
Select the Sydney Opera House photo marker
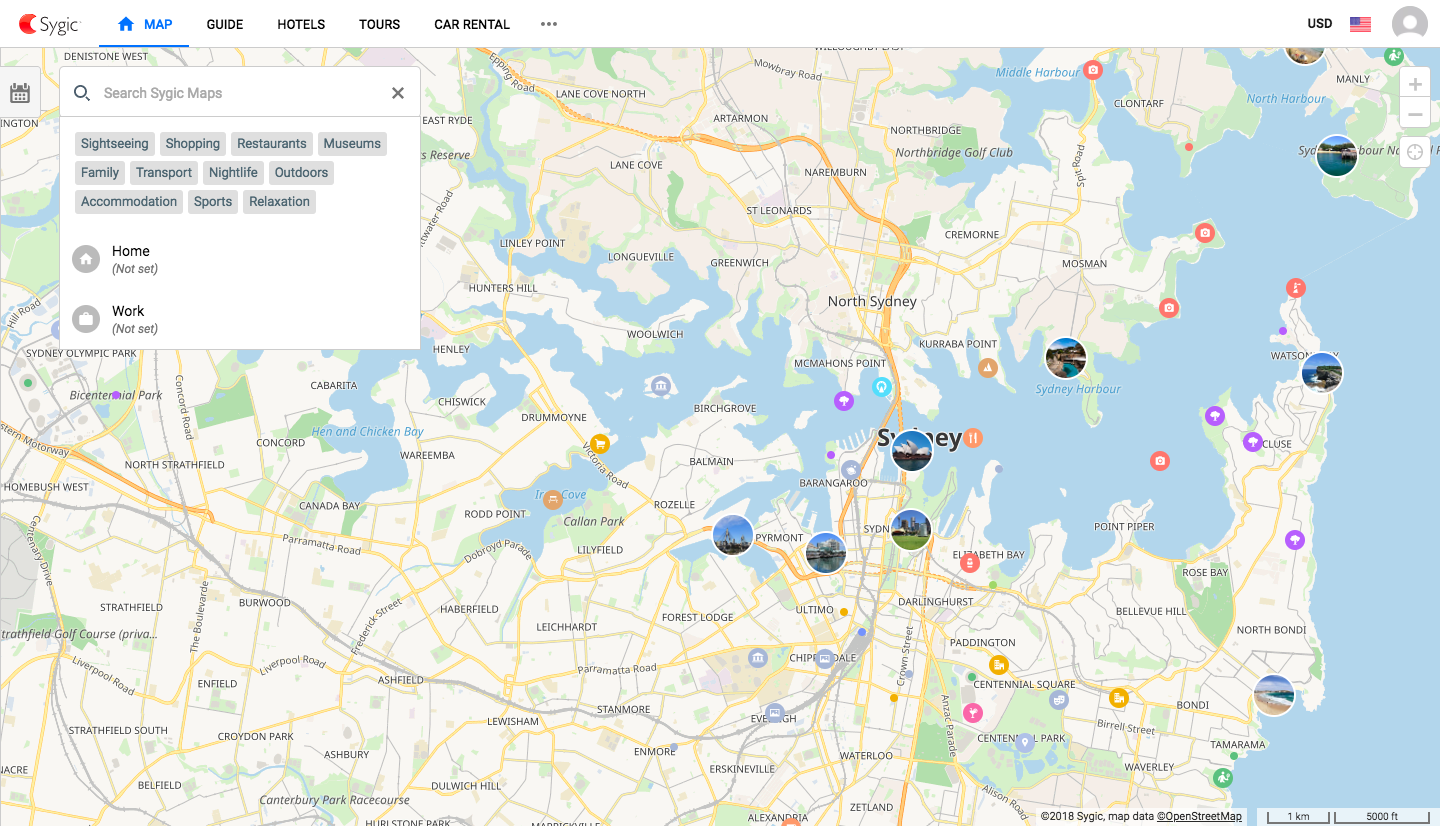coord(912,450)
